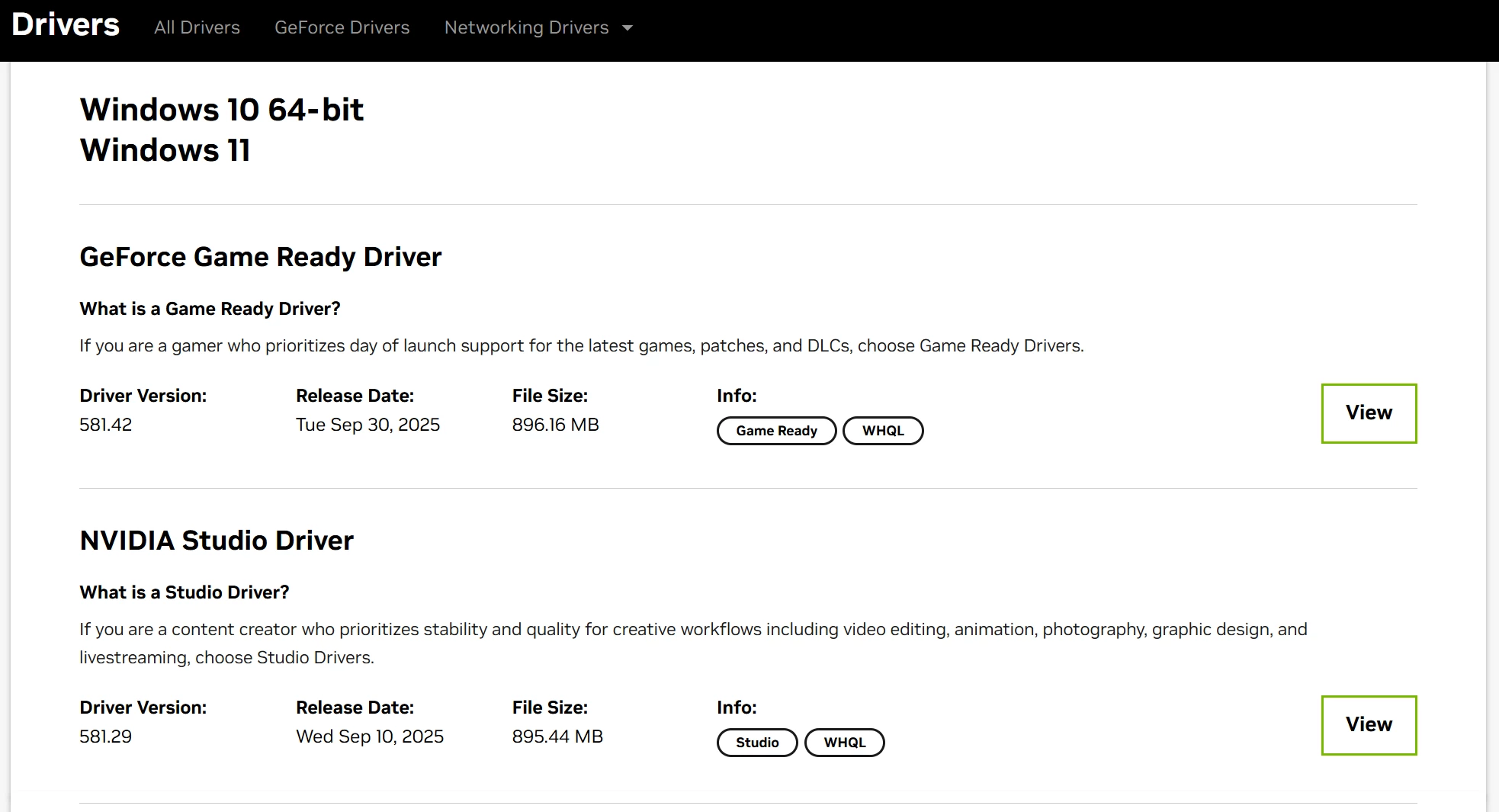The image size is (1499, 812).
Task: Click the Game Ready info tag
Action: click(776, 431)
